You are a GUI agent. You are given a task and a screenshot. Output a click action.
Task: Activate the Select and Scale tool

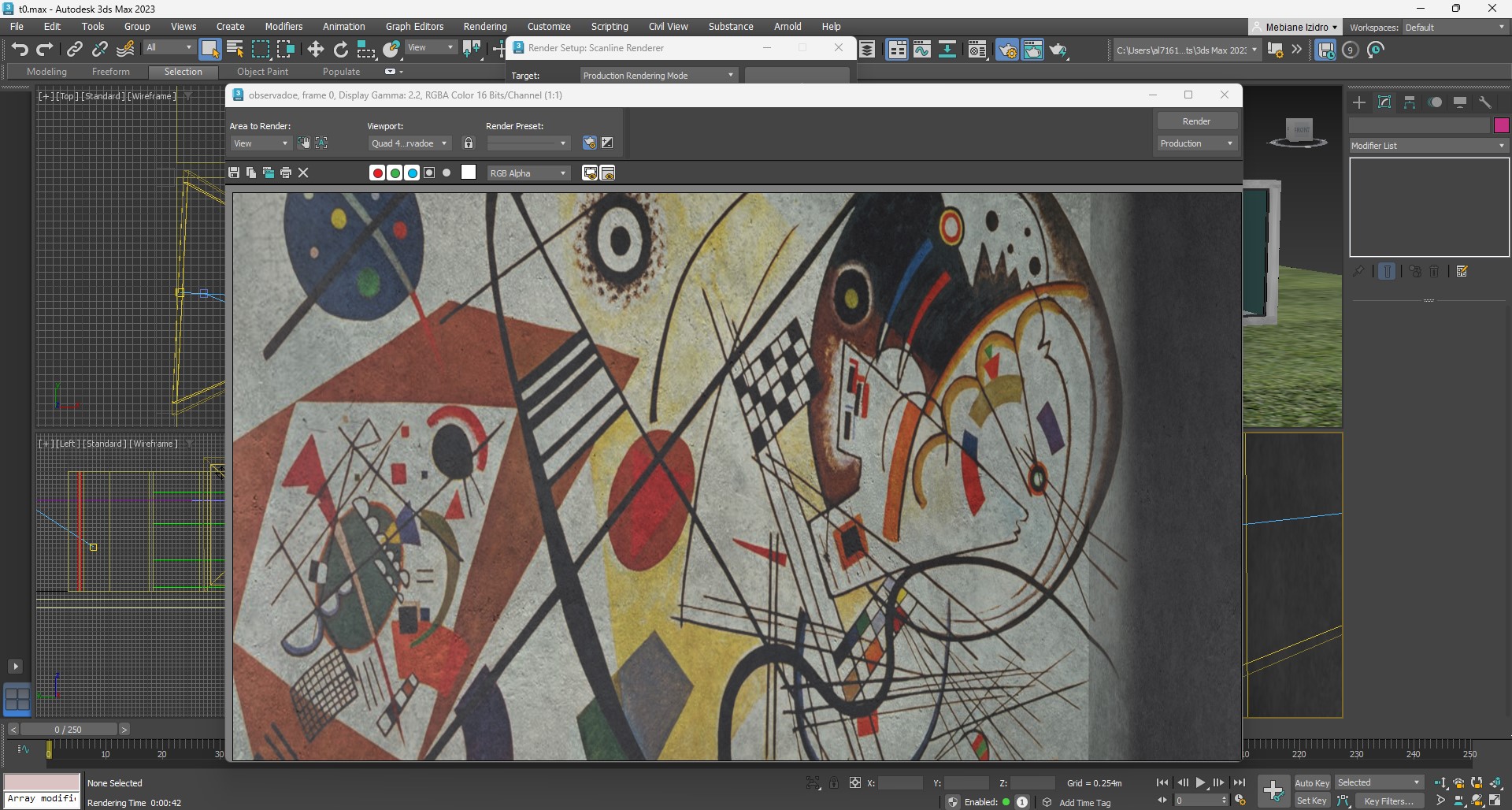pos(366,50)
